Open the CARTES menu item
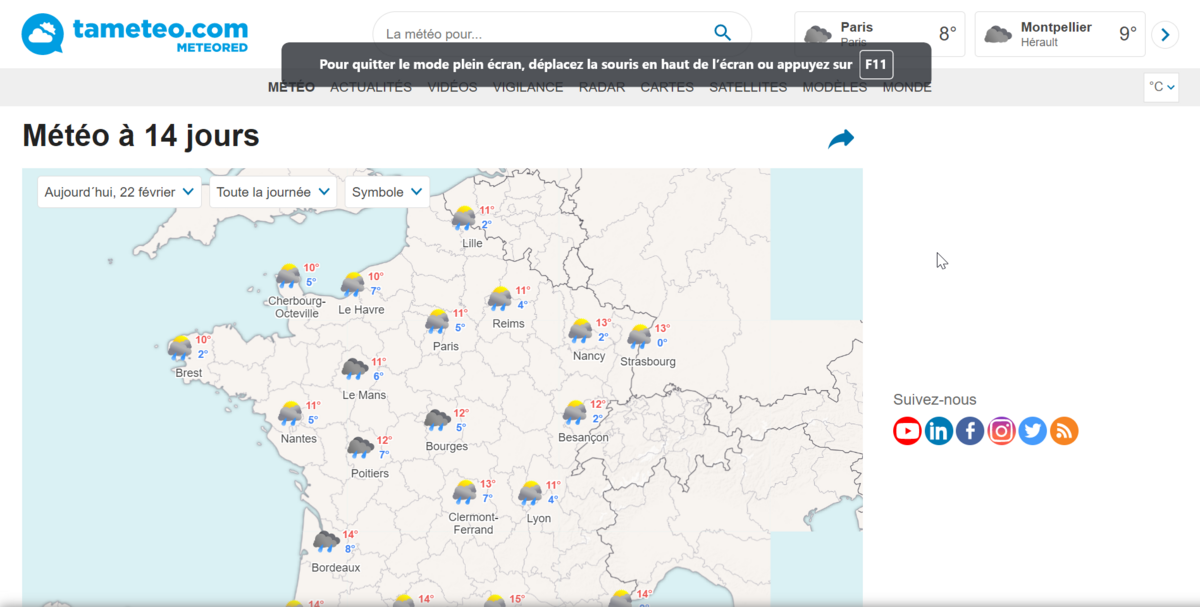1200x607 pixels. pyautogui.click(x=667, y=87)
